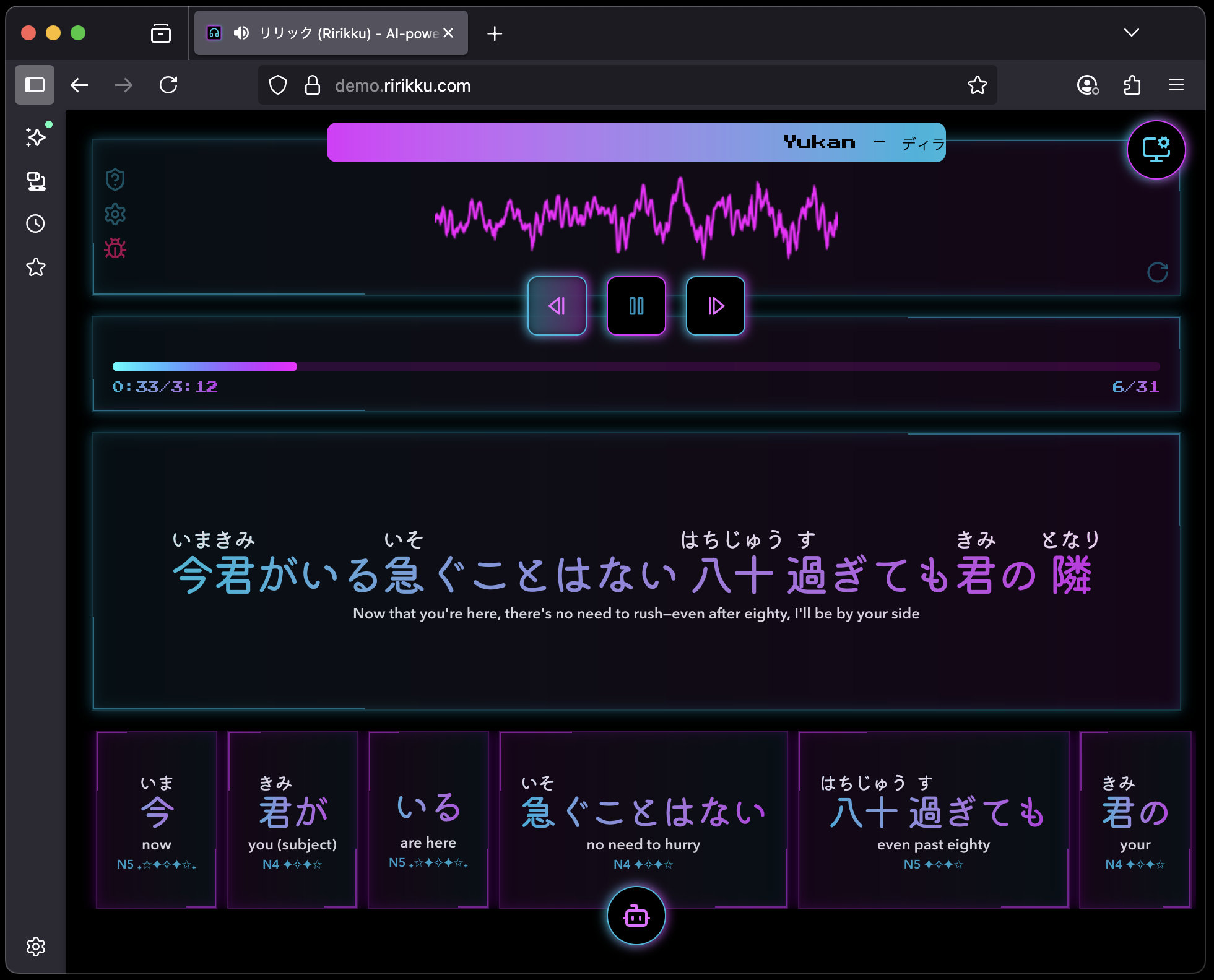
Task: Go back to the previous lyric line
Action: point(557,306)
